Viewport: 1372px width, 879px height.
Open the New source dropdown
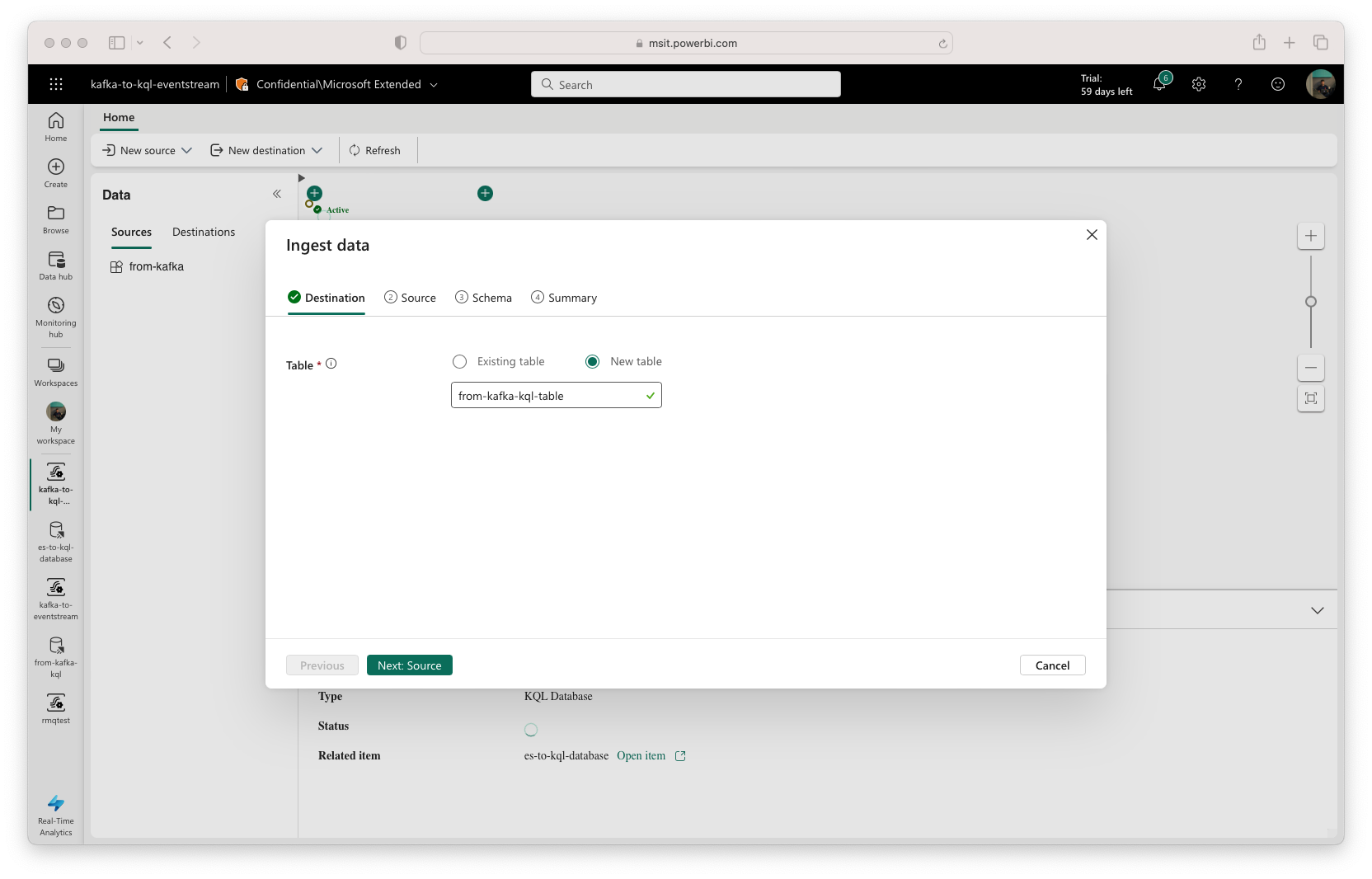pyautogui.click(x=146, y=150)
